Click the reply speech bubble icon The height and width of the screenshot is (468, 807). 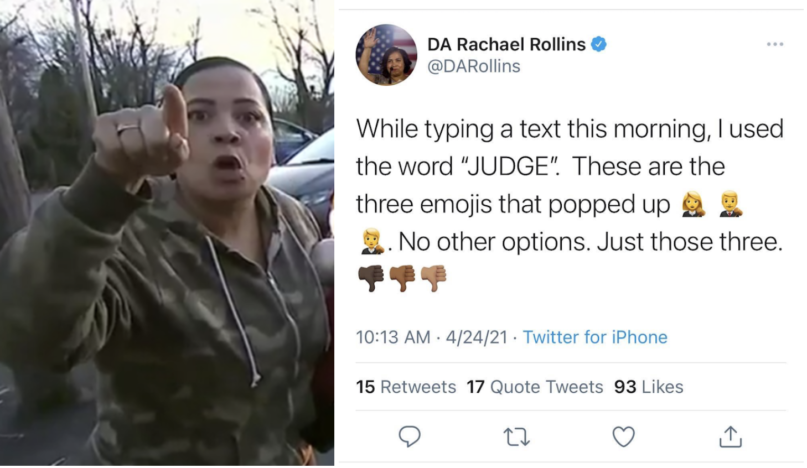(x=410, y=437)
